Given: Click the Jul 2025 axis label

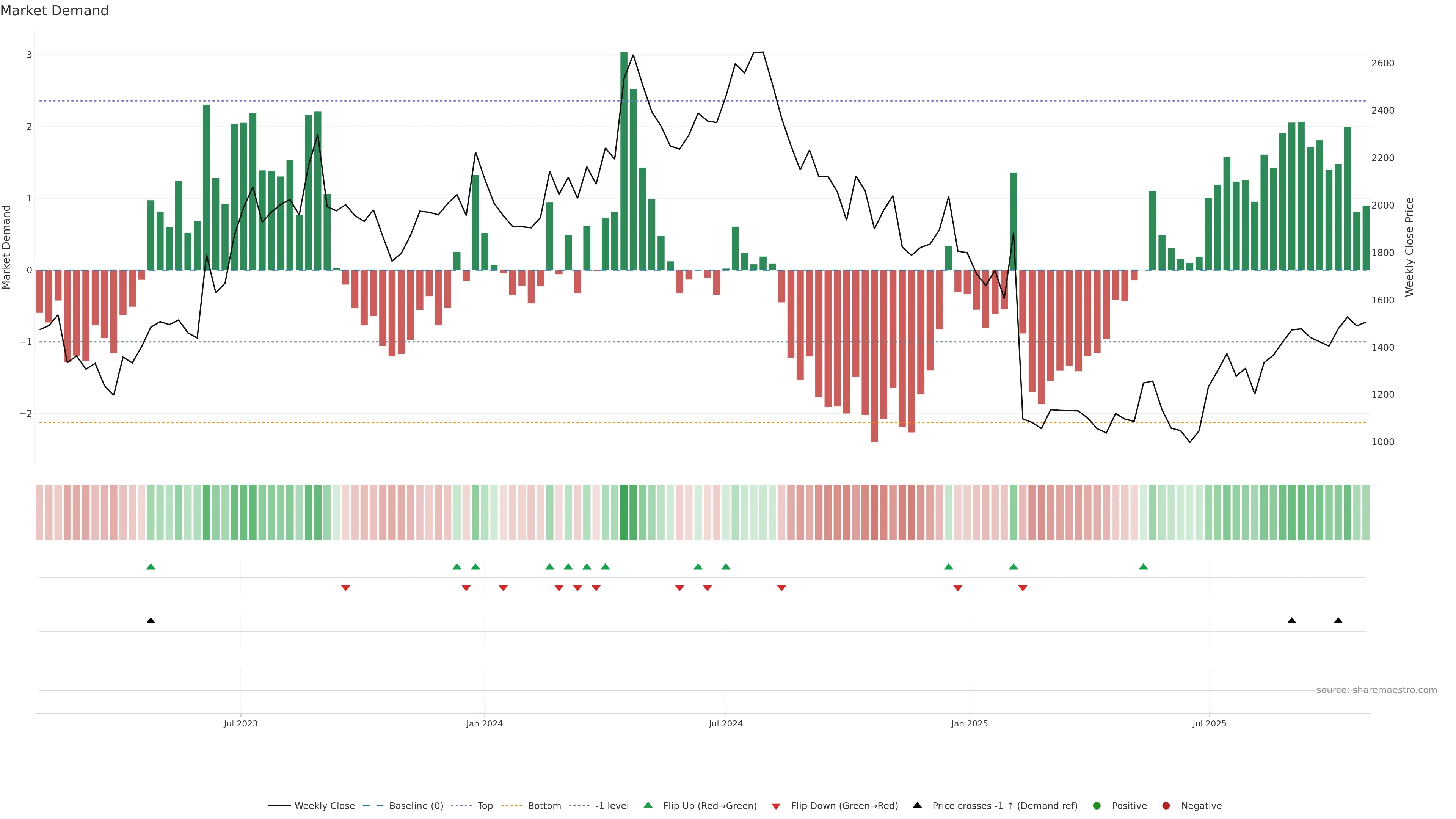Looking at the screenshot, I should 1209,723.
